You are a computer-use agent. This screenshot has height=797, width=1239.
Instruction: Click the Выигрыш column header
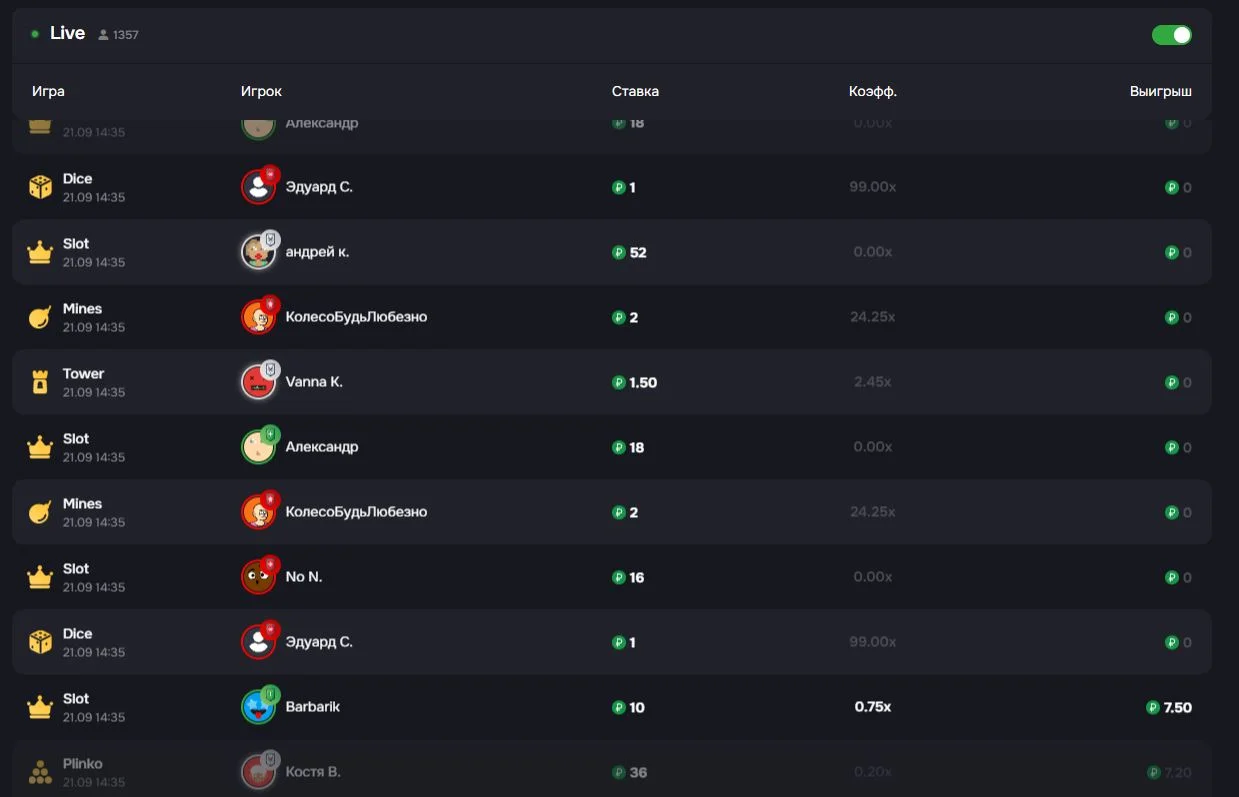(x=1161, y=91)
